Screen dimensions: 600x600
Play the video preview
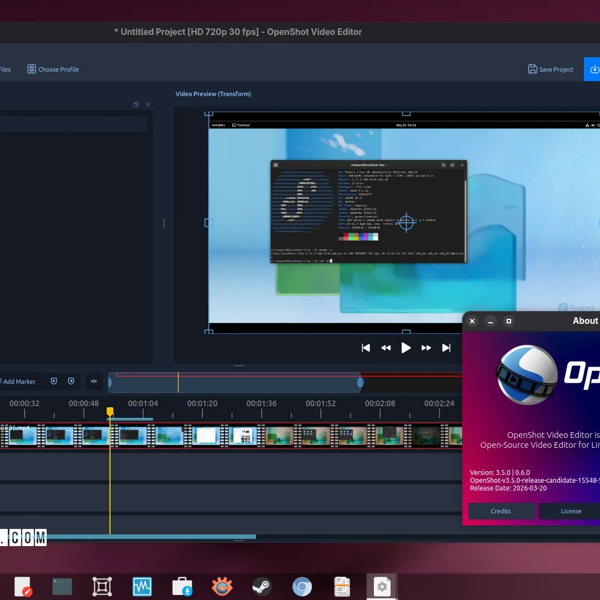(406, 348)
